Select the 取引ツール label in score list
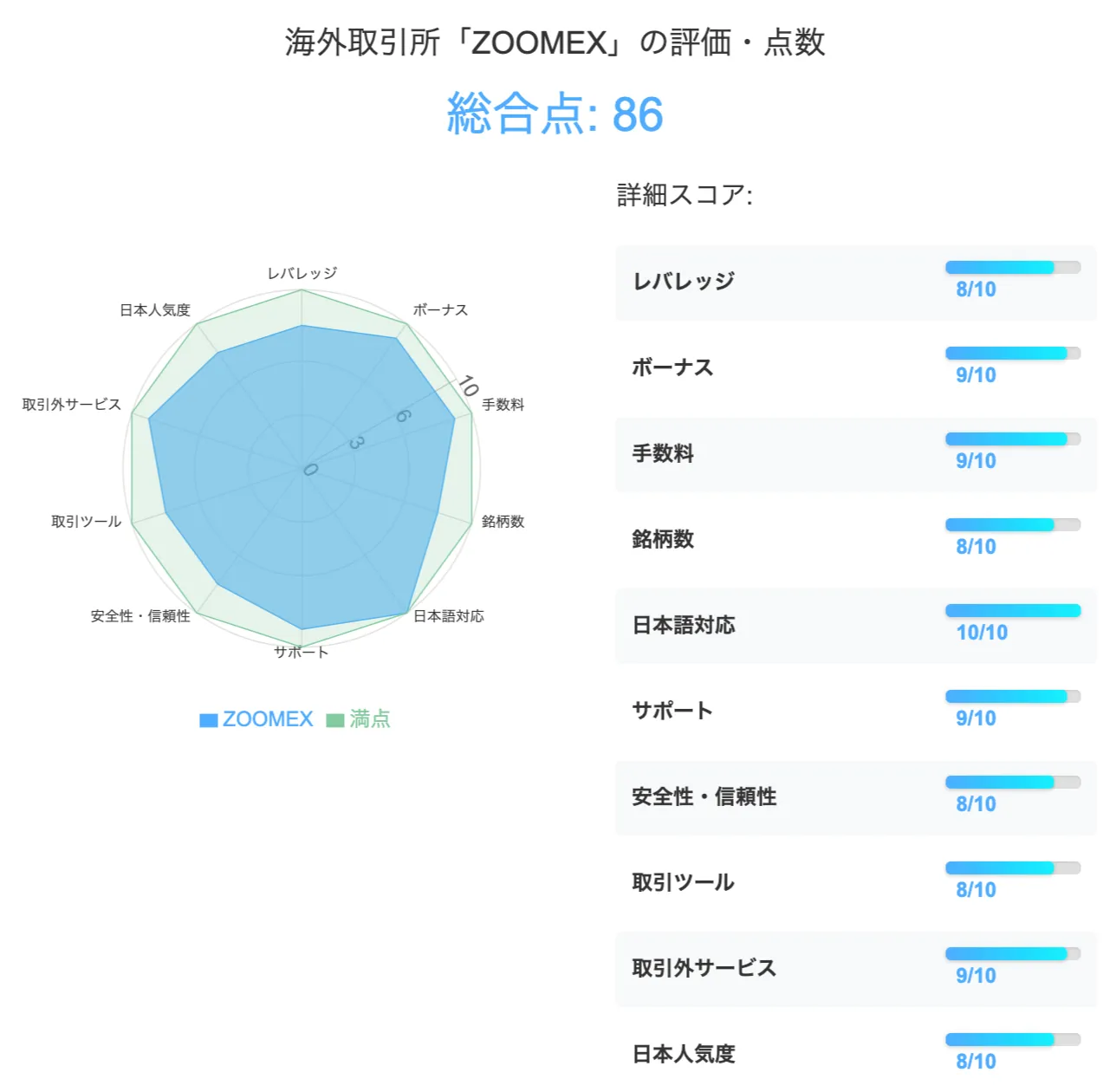The height and width of the screenshot is (1092, 1116). (x=684, y=882)
